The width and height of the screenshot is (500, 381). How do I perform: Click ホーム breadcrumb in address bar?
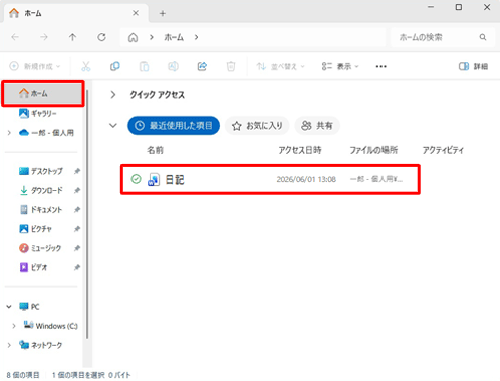coord(174,37)
